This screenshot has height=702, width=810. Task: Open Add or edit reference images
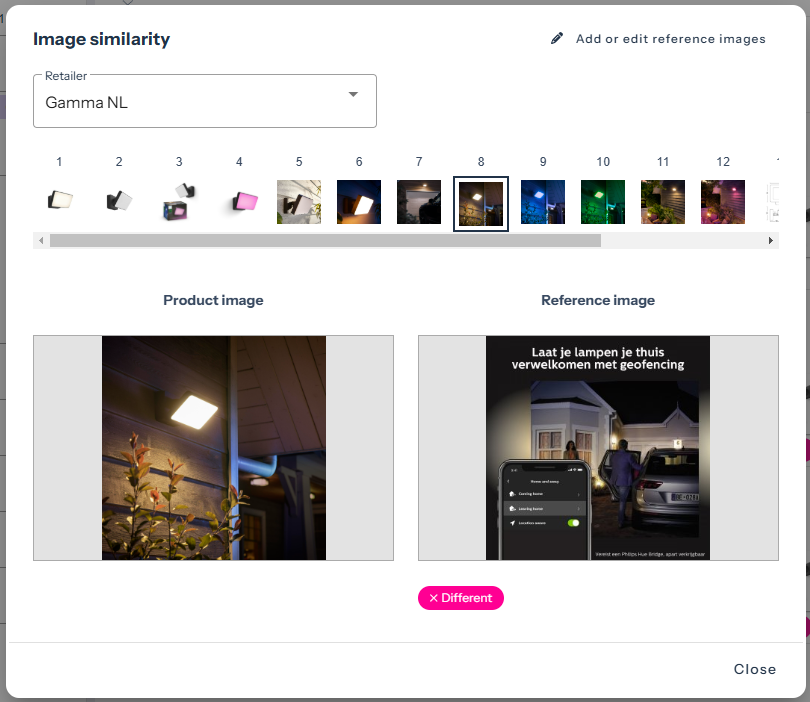[670, 39]
